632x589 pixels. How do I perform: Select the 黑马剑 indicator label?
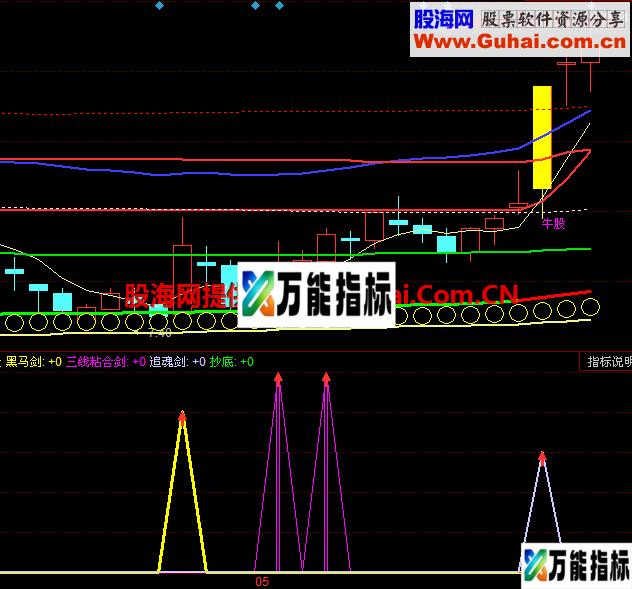click(x=33, y=362)
